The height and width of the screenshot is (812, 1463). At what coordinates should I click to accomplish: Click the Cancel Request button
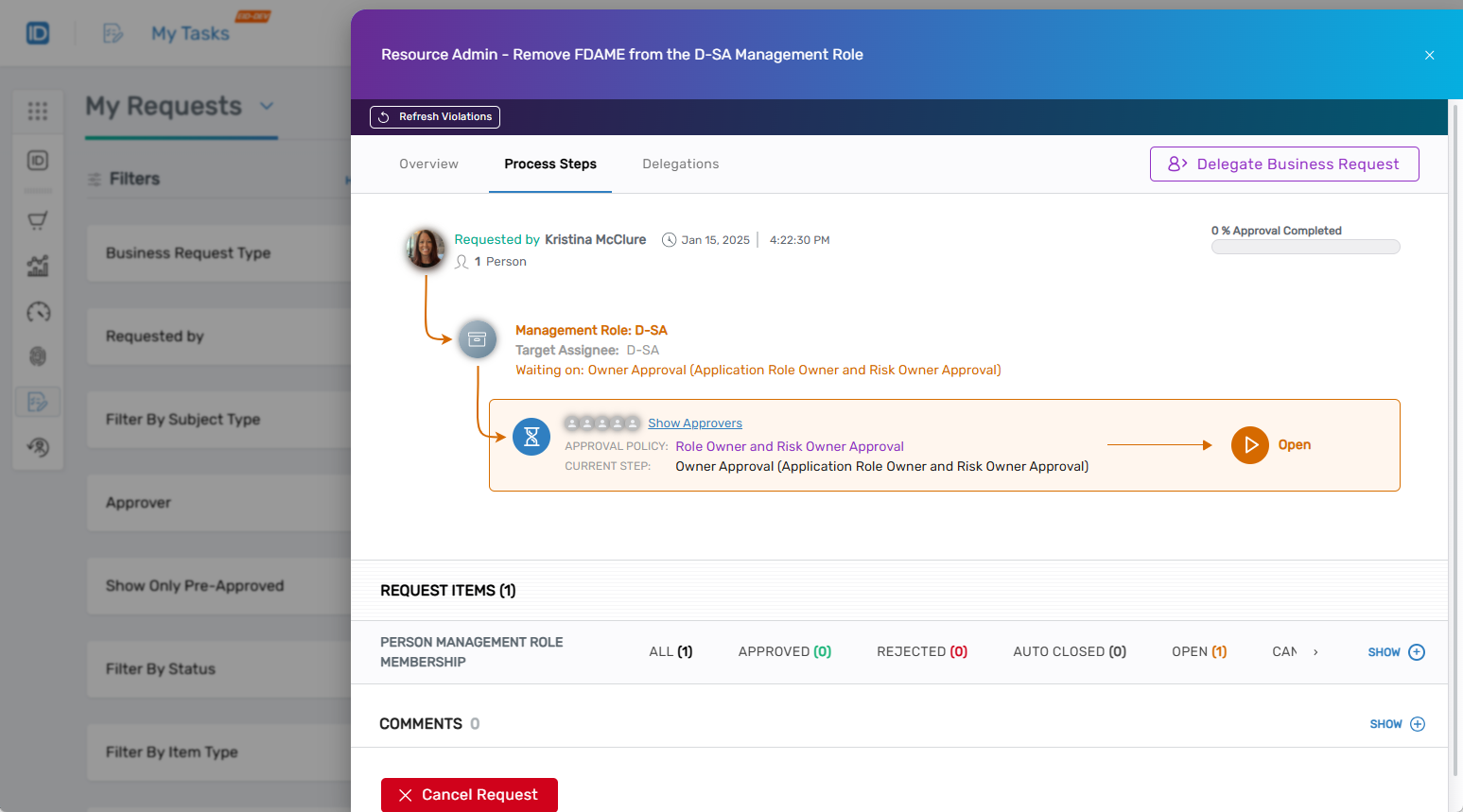(468, 795)
